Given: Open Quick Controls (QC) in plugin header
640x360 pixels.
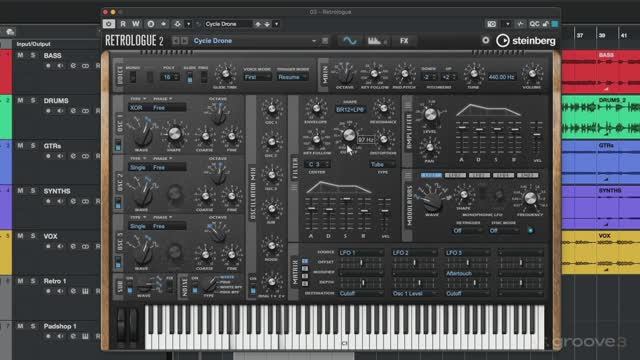Looking at the screenshot, I should pyautogui.click(x=534, y=24).
